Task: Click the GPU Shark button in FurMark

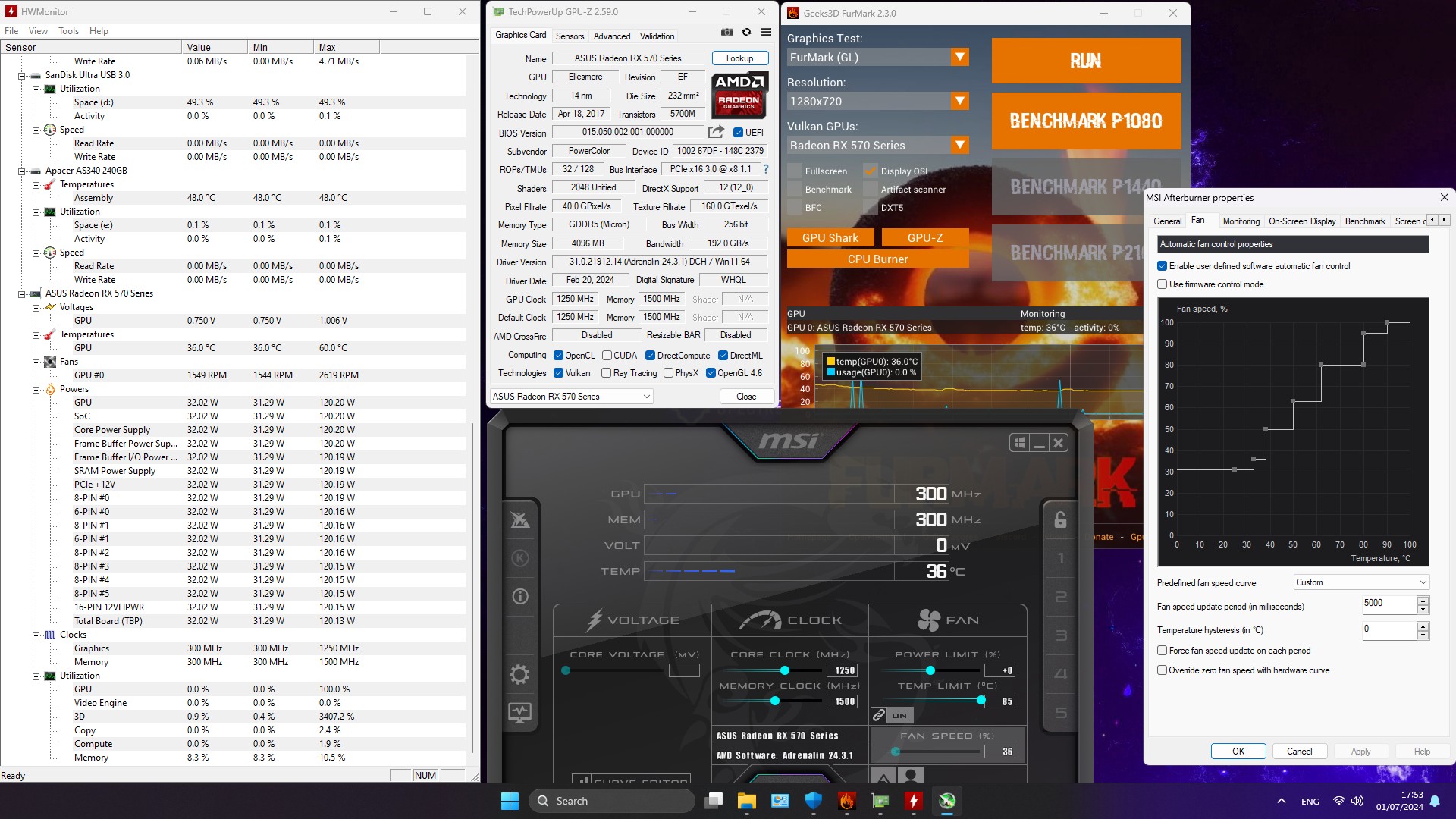Action: pos(830,237)
